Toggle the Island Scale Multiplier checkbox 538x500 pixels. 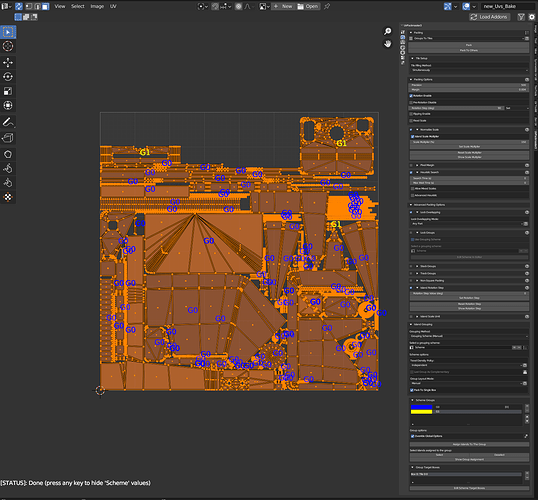412,136
